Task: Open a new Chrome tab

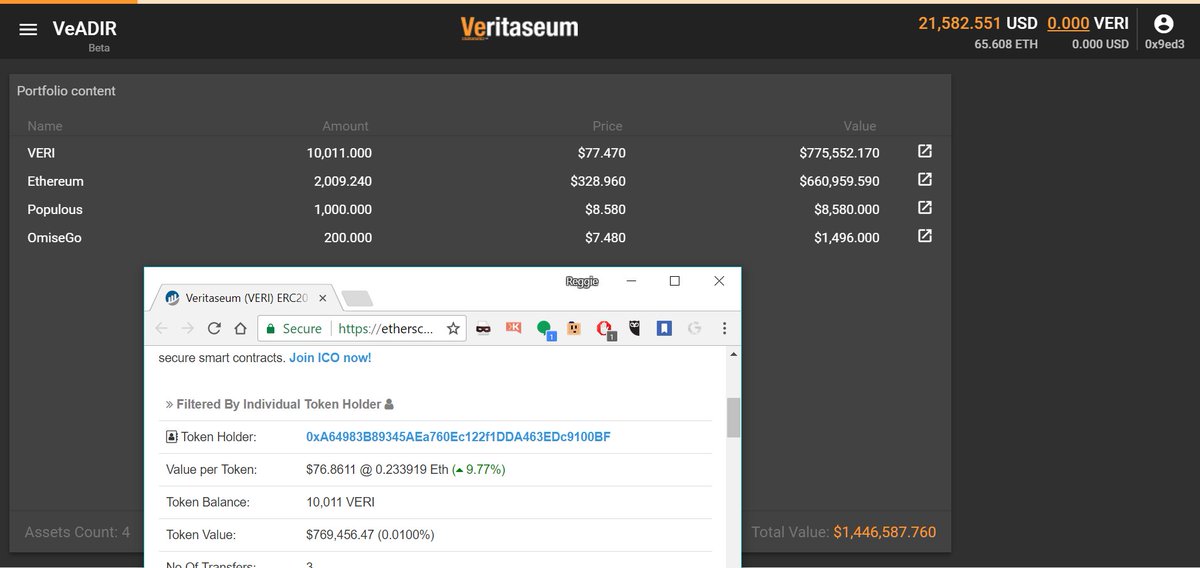Action: [x=357, y=298]
